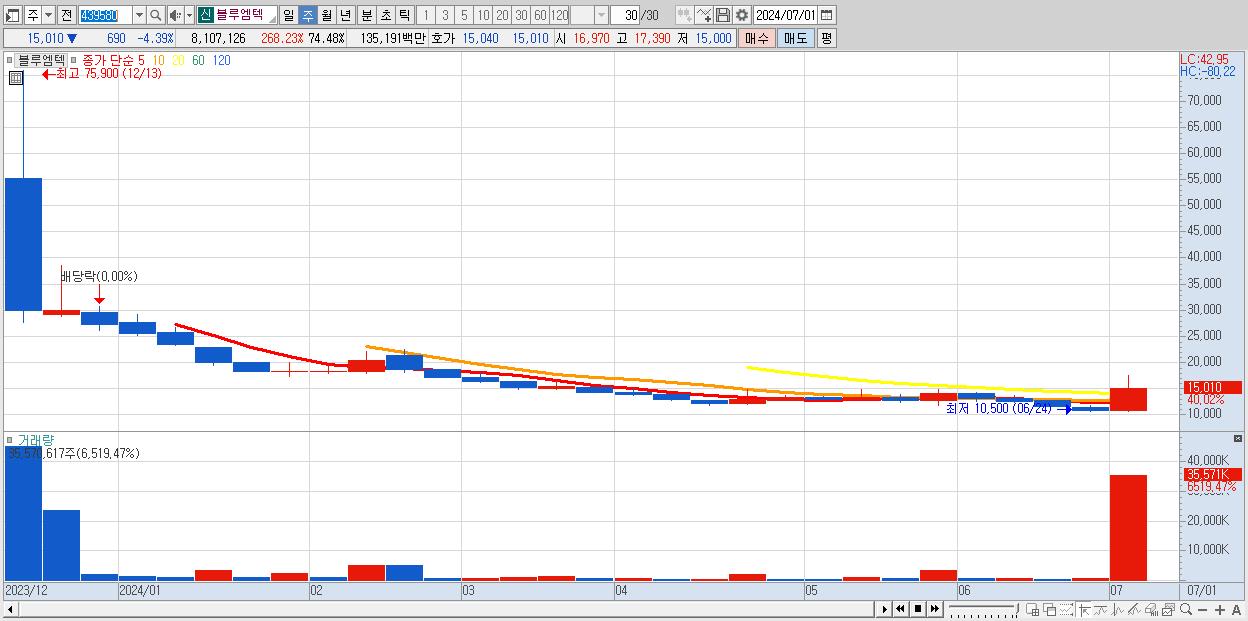The width and height of the screenshot is (1248, 621).
Task: Switch to second chart (초)
Action: pos(385,15)
